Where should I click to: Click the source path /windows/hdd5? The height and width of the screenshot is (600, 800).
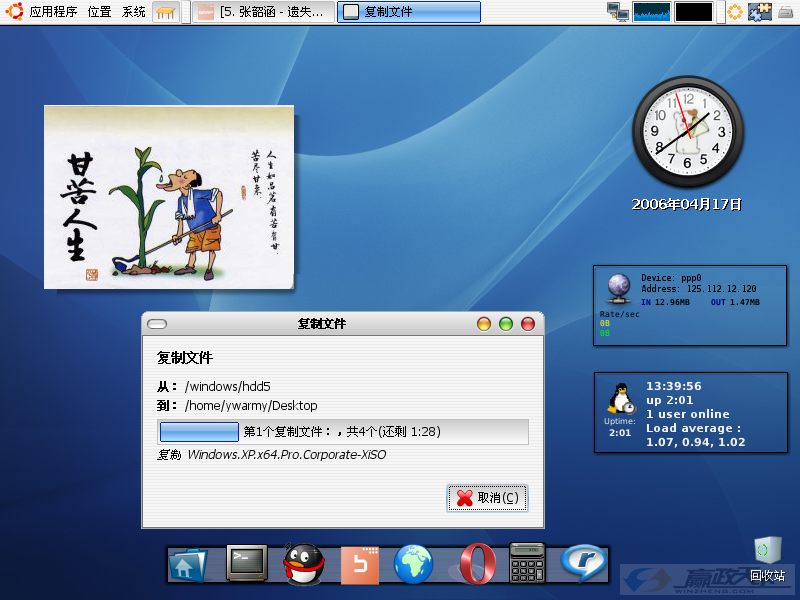coord(228,387)
